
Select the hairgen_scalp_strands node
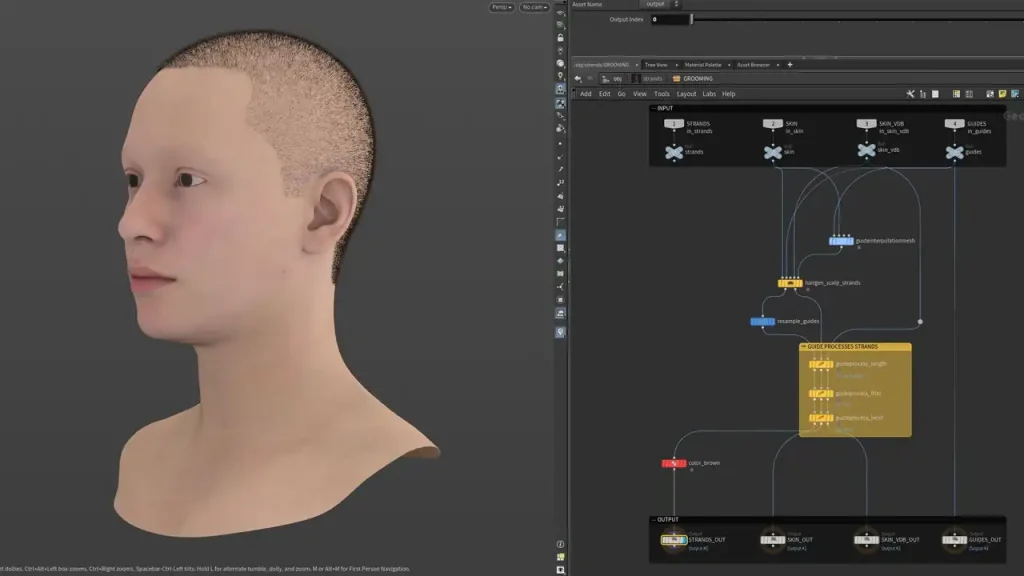tap(790, 283)
